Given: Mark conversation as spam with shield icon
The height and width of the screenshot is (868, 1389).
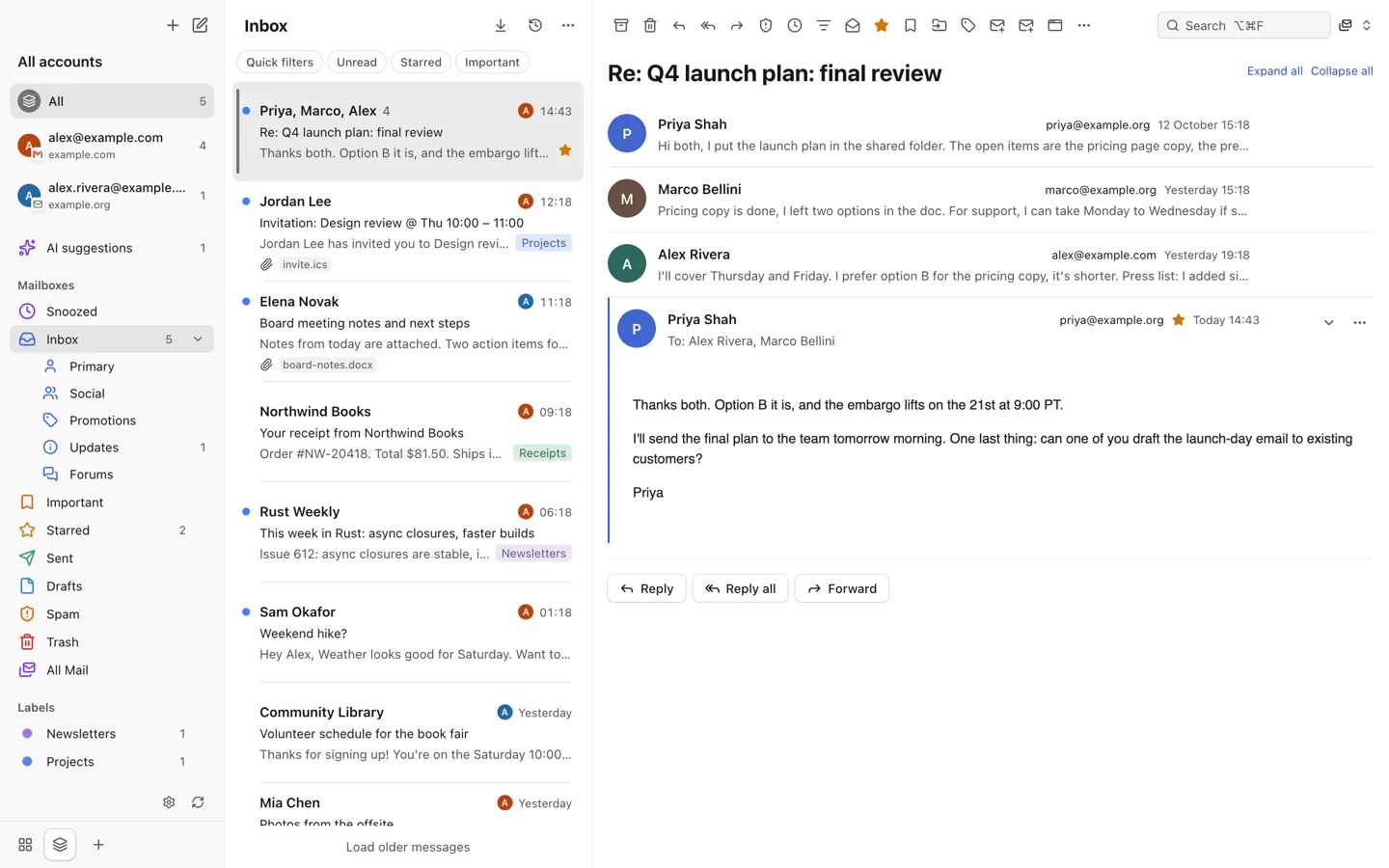Looking at the screenshot, I should [766, 26].
